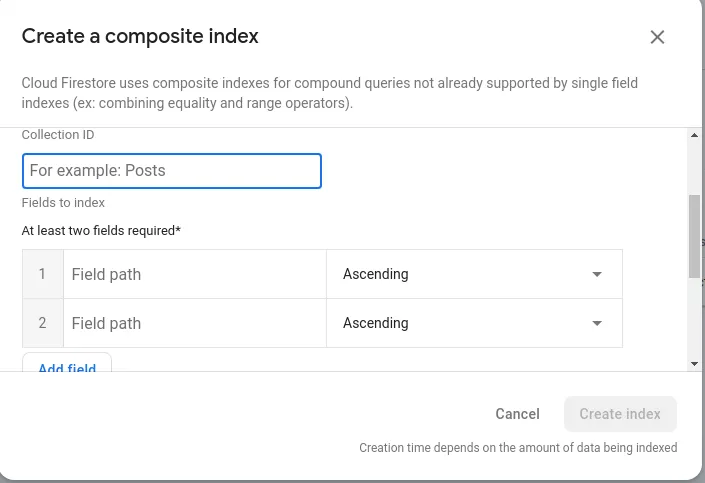Click the second row's dropdown arrow
The height and width of the screenshot is (483, 705).
(597, 324)
